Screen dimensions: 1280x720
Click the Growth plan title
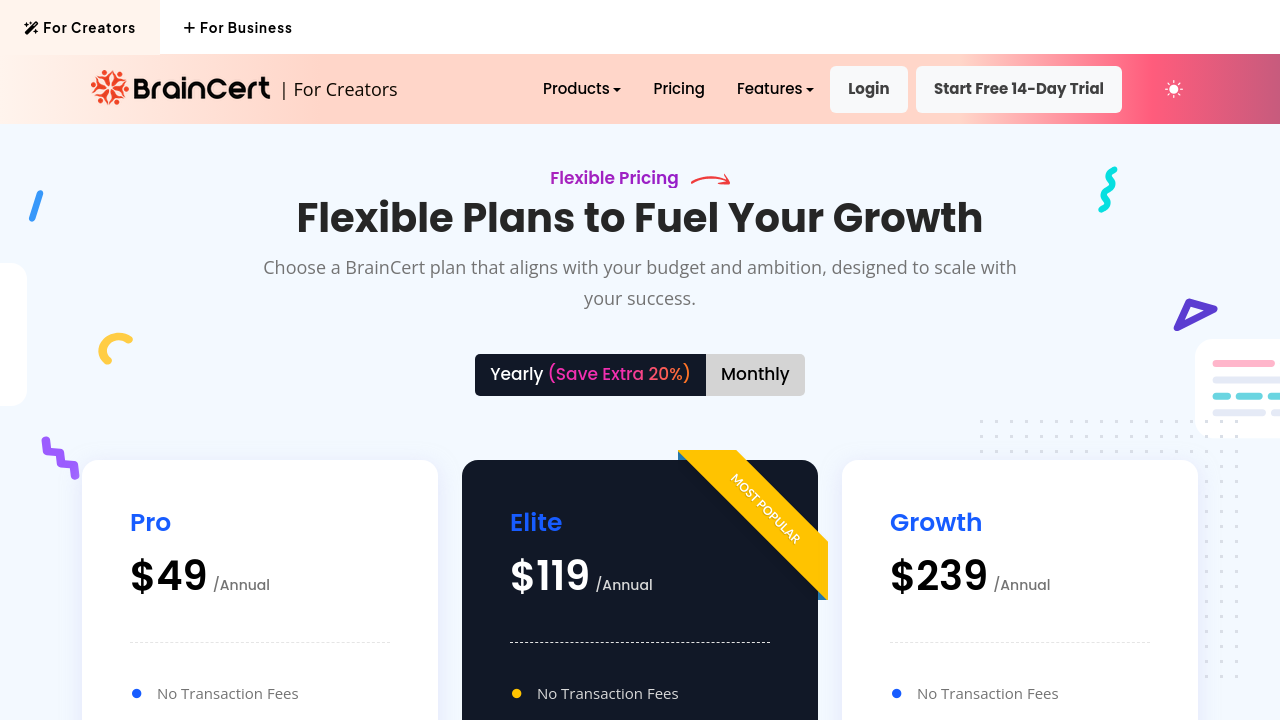[936, 522]
